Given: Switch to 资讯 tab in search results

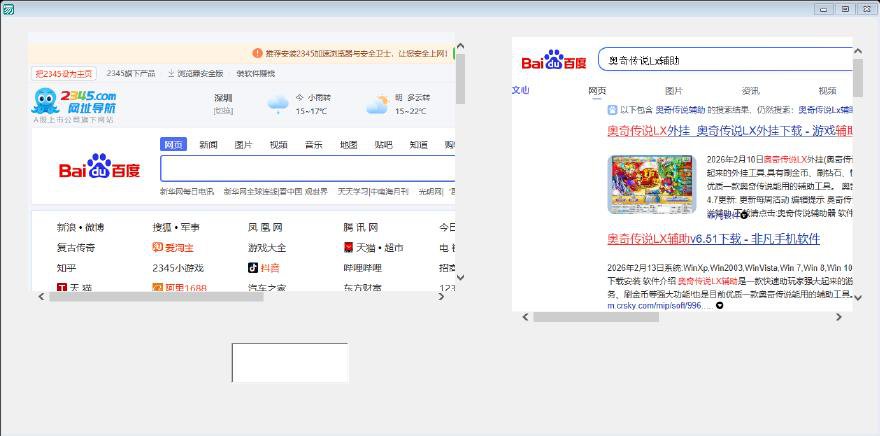Looking at the screenshot, I should click(x=750, y=91).
